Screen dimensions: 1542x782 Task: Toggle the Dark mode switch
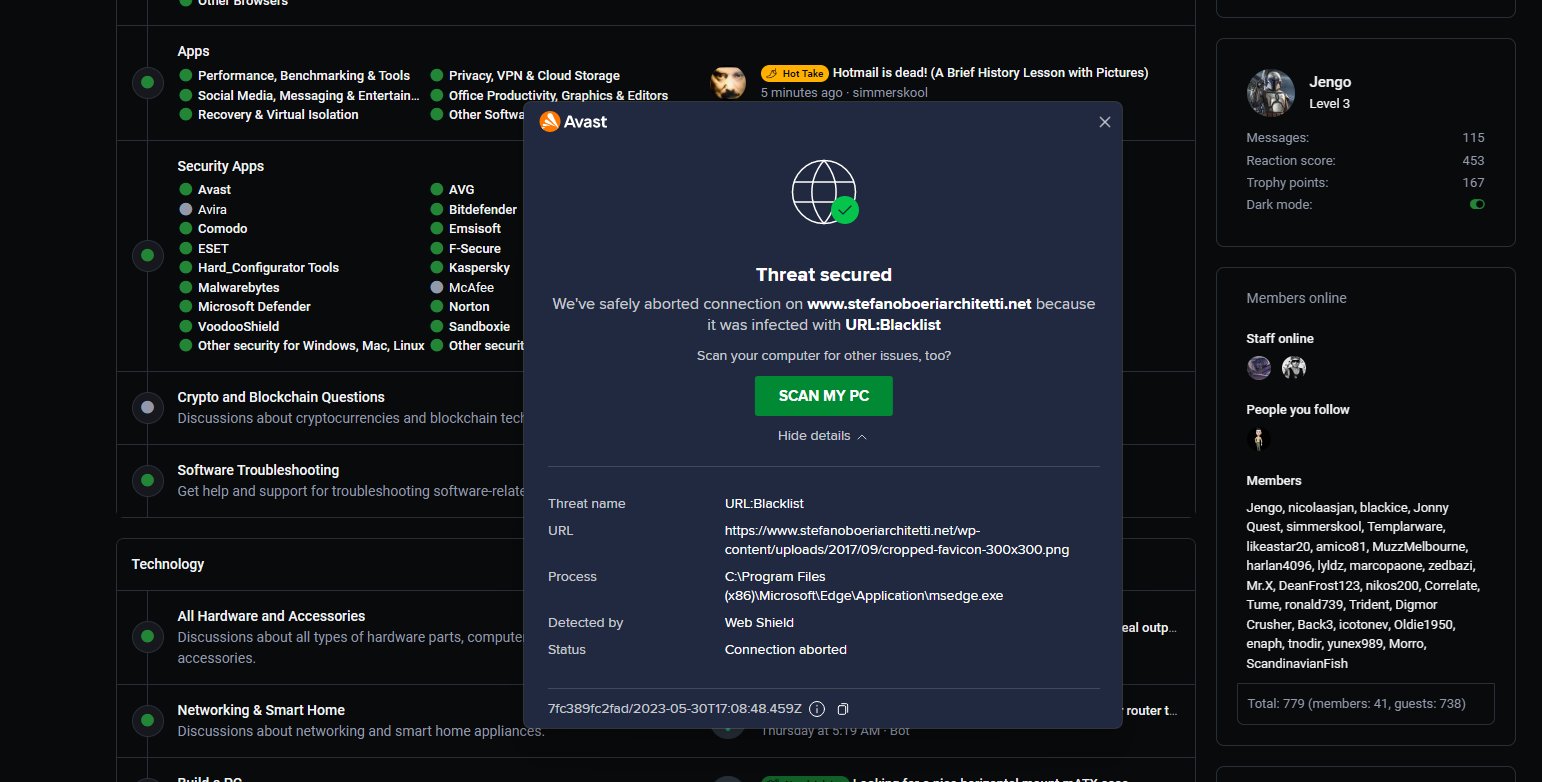point(1477,204)
